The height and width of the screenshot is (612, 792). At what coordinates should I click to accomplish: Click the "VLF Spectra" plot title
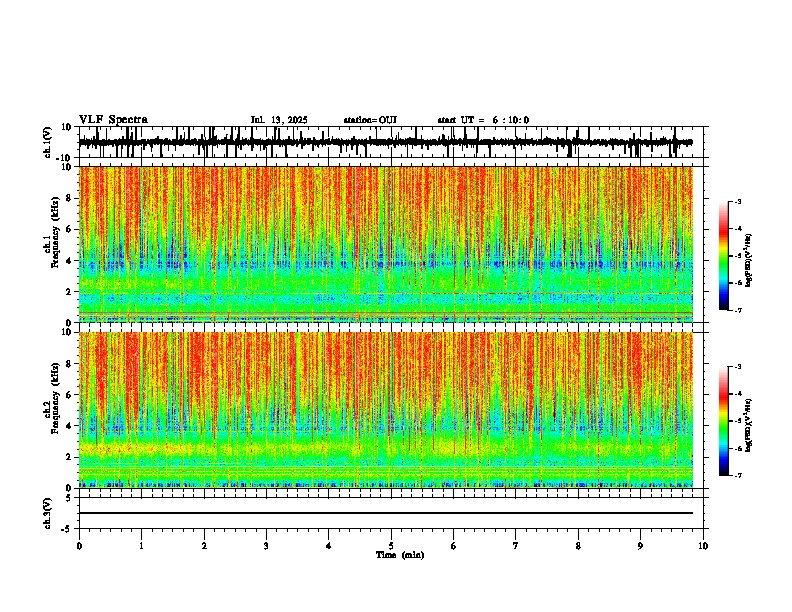click(x=113, y=120)
